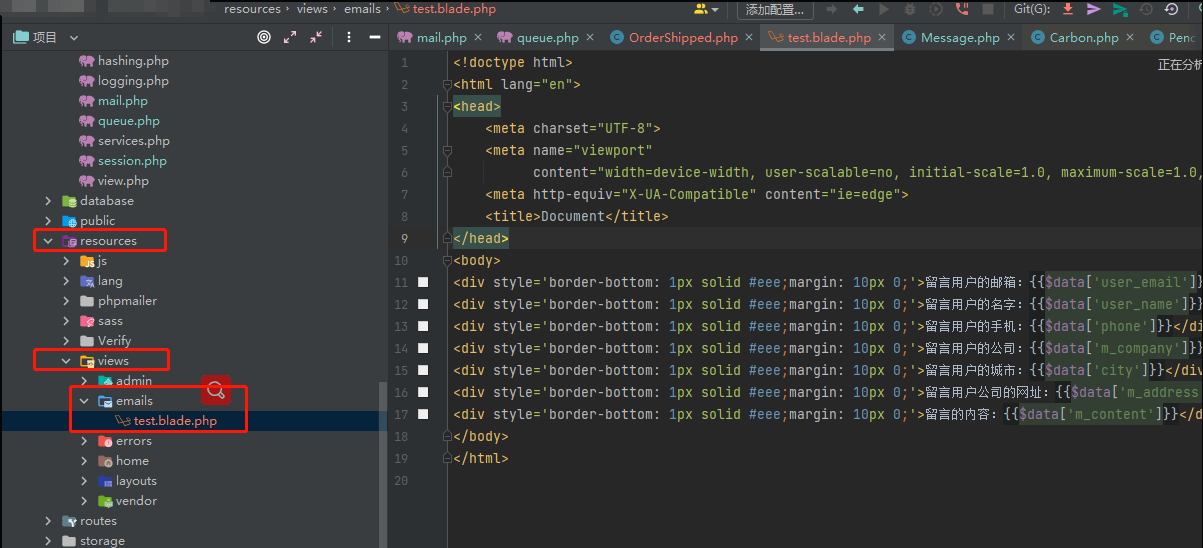Expand the routes folder

click(x=48, y=521)
